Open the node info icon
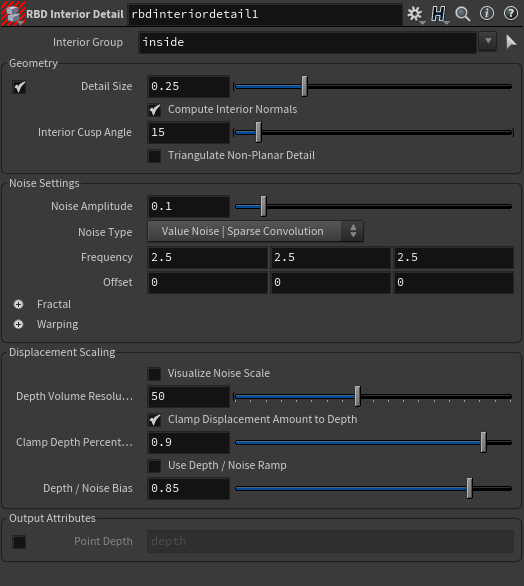Viewport: 524px width, 586px height. tap(487, 14)
